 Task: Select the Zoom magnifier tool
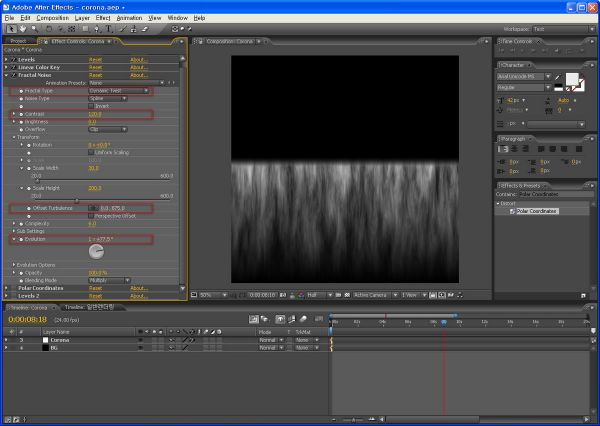click(35, 29)
